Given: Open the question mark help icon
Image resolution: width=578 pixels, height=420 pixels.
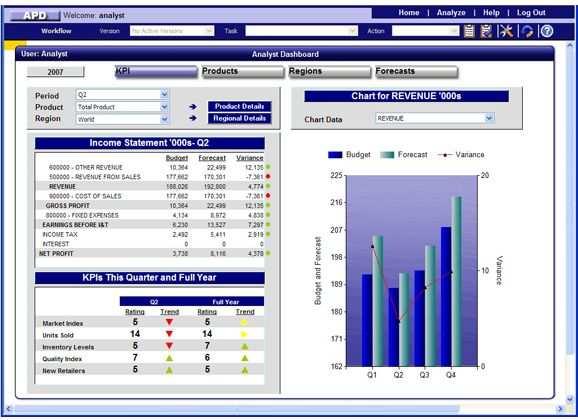Looking at the screenshot, I should (x=547, y=31).
